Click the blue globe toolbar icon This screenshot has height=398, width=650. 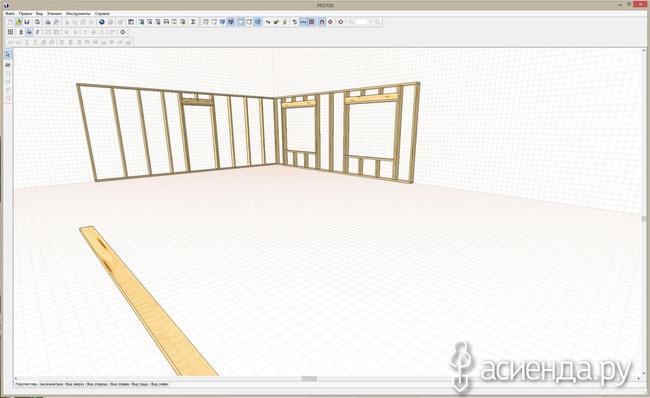pos(101,22)
